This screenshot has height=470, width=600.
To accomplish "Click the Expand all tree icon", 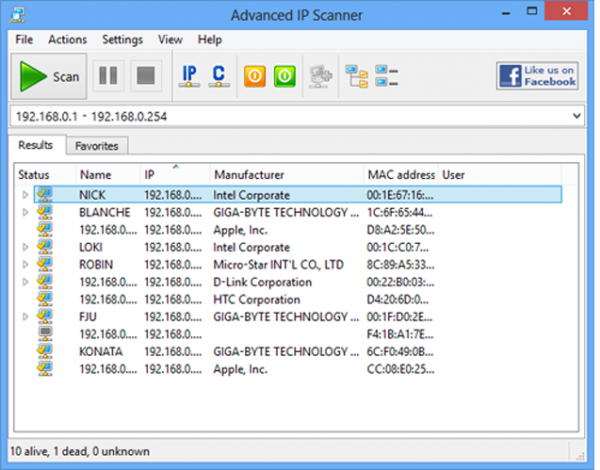I will pos(357,77).
